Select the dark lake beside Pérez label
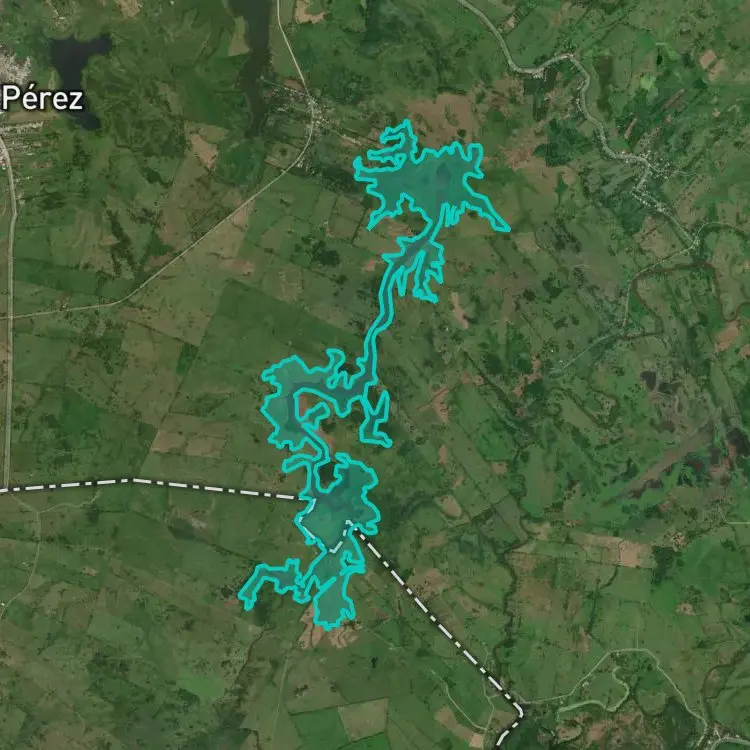The width and height of the screenshot is (750, 750). click(x=79, y=72)
